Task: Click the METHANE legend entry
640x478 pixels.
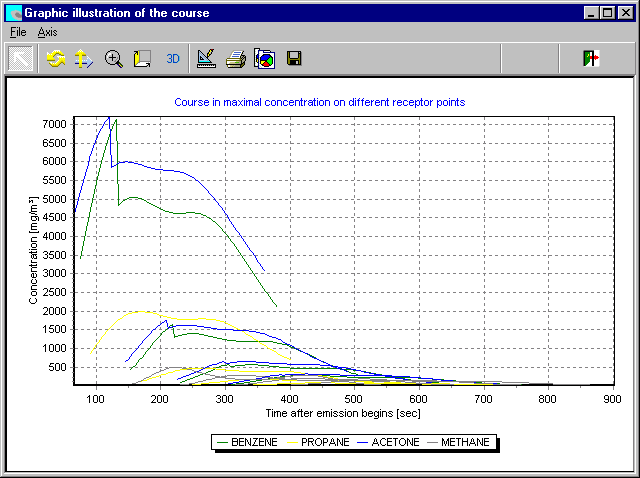Action: pyautogui.click(x=466, y=442)
